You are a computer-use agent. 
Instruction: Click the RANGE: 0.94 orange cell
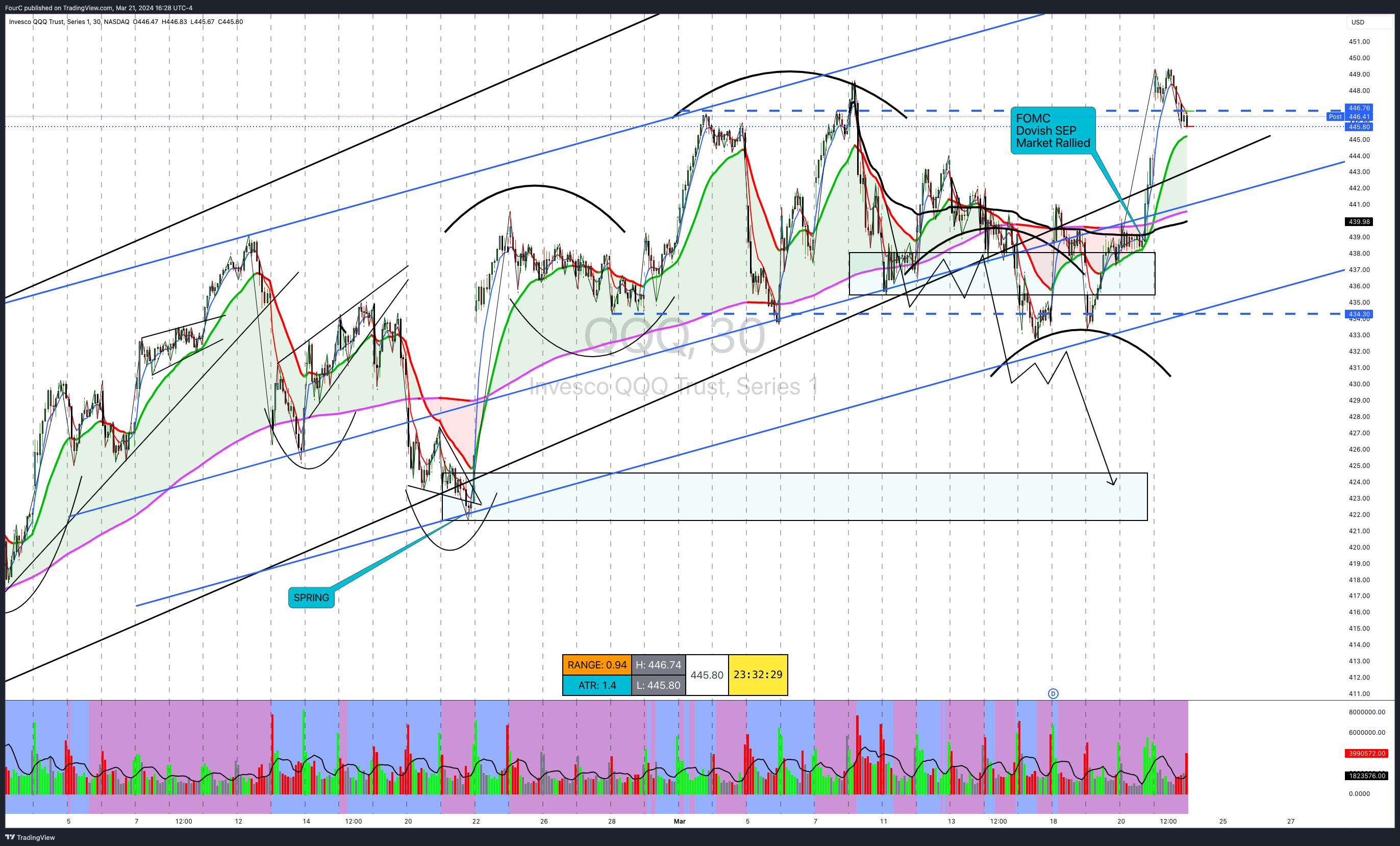click(596, 665)
